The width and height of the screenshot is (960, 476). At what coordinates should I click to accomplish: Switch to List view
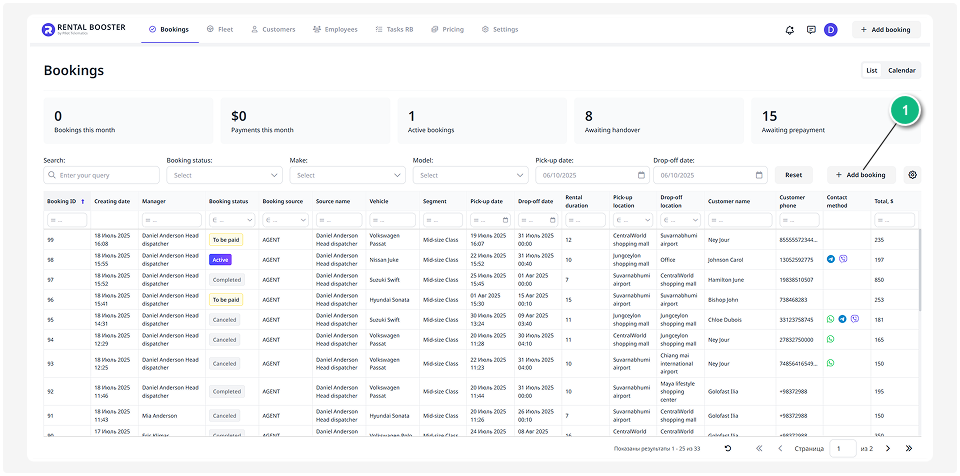pyautogui.click(x=872, y=70)
